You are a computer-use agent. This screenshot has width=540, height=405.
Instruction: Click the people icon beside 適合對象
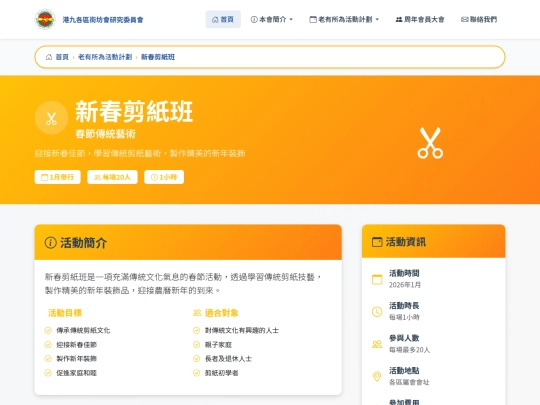click(197, 313)
